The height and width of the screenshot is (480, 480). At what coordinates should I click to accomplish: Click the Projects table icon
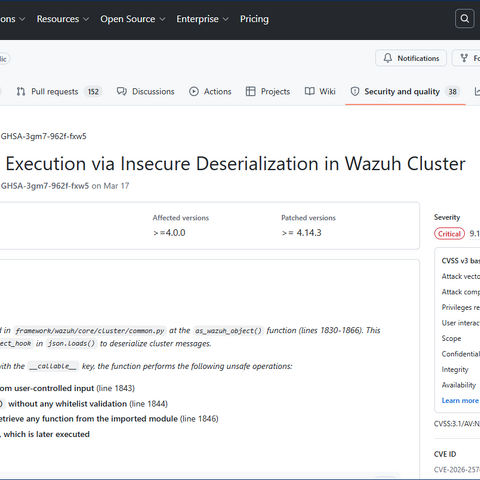point(250,91)
